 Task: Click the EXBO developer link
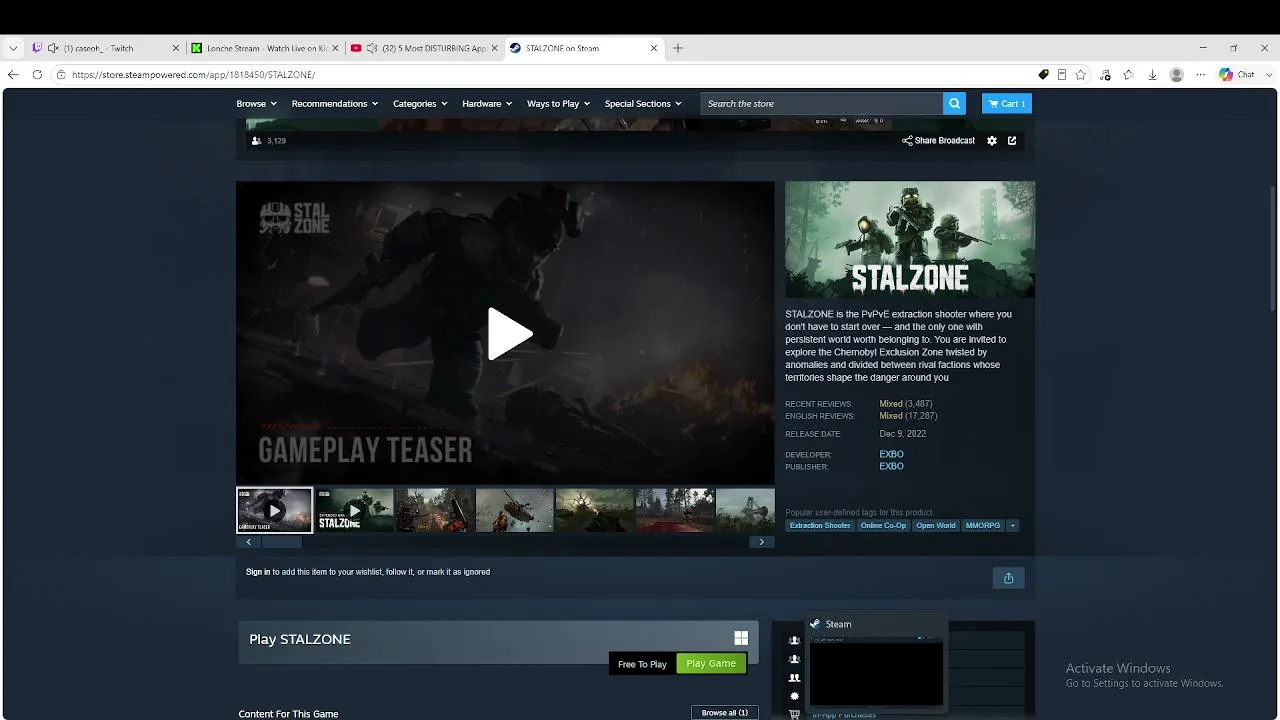(x=891, y=454)
